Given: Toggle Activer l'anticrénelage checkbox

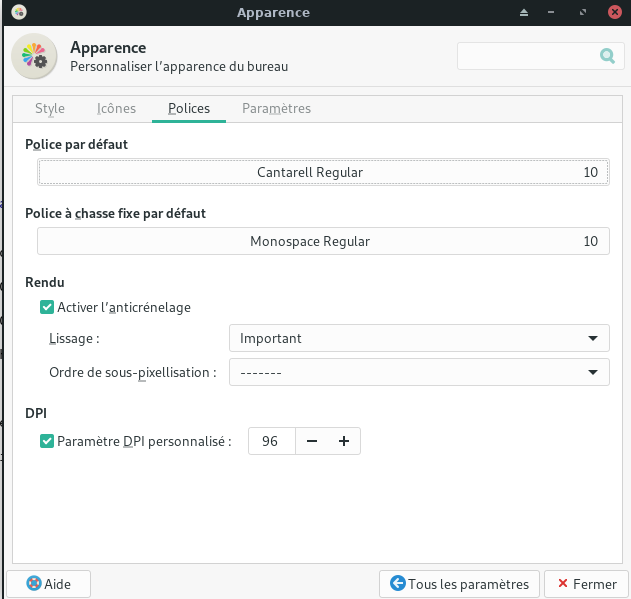Looking at the screenshot, I should 46,308.
